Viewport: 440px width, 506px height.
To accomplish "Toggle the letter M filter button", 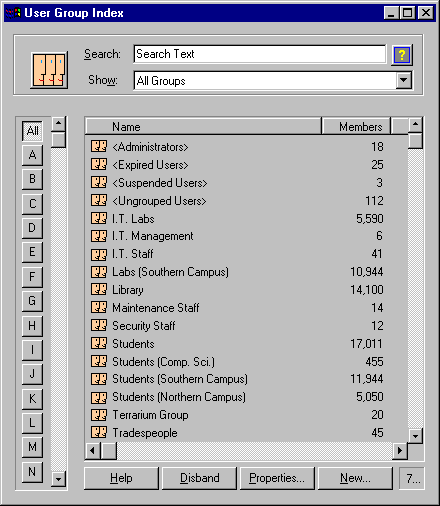I will [32, 447].
